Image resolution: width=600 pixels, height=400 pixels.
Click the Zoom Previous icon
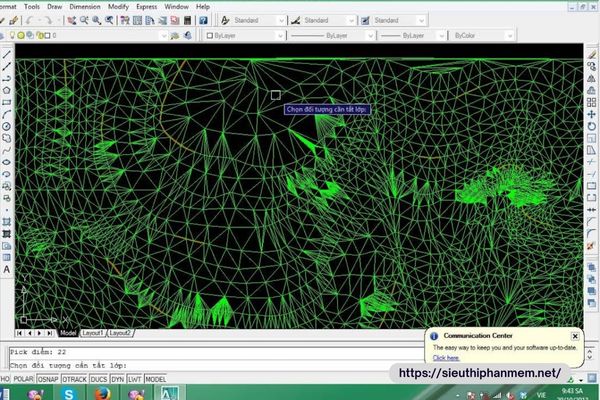[x=109, y=20]
